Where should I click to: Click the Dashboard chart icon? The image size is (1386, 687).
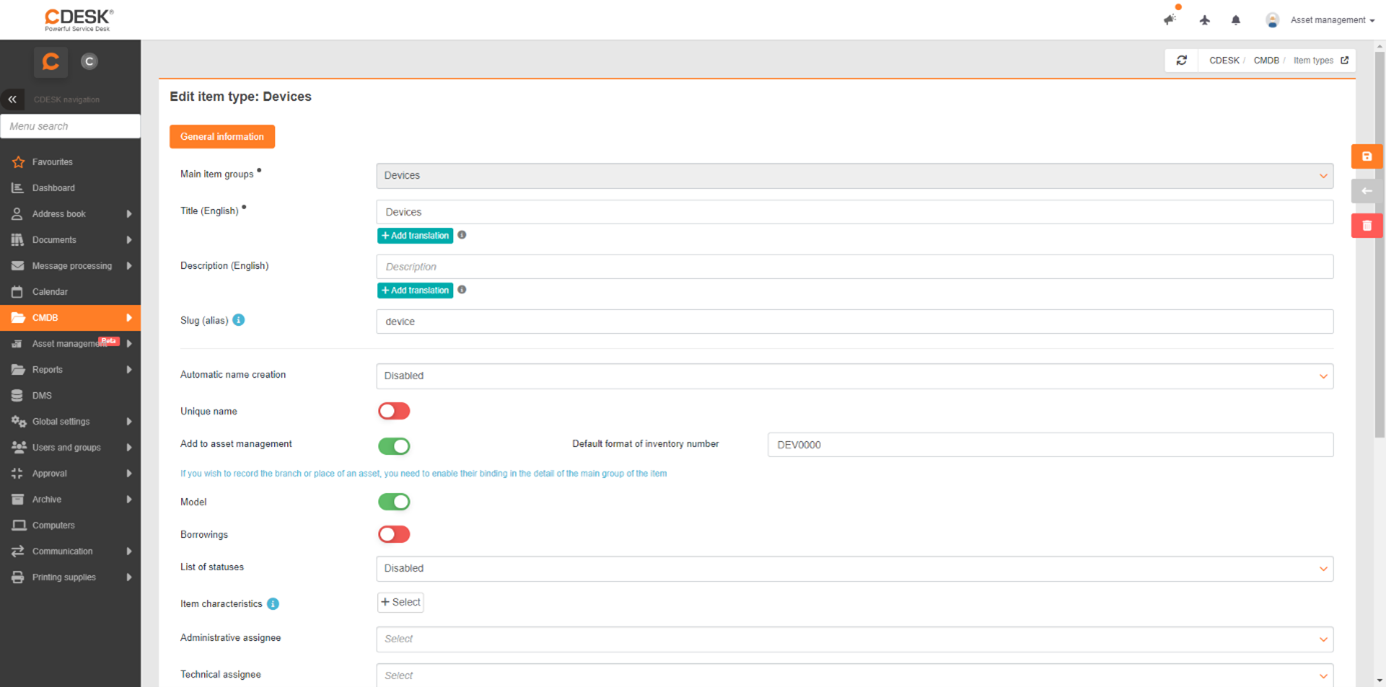pos(18,188)
